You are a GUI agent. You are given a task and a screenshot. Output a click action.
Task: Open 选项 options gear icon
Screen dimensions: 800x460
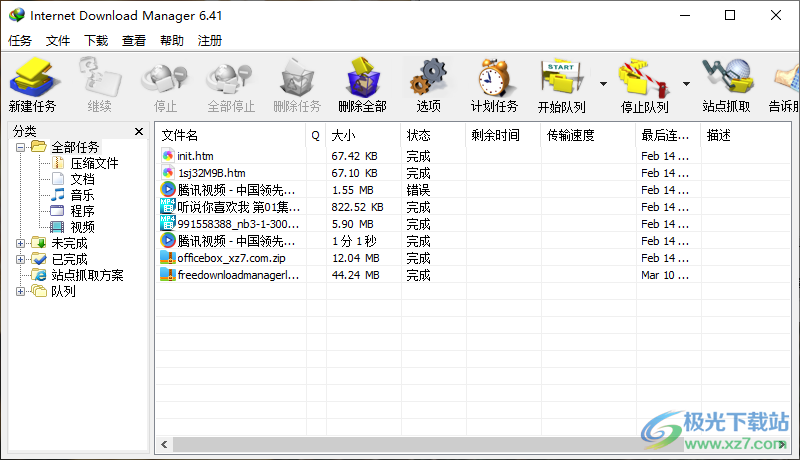point(429,78)
